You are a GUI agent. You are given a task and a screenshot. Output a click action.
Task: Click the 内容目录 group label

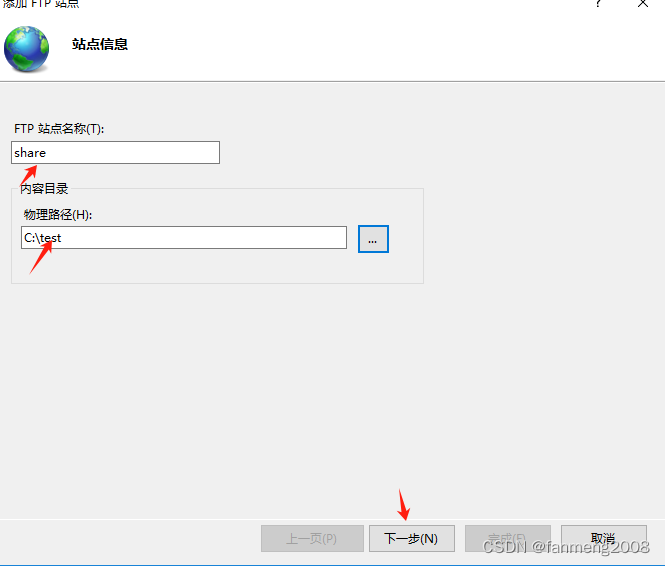(x=44, y=189)
